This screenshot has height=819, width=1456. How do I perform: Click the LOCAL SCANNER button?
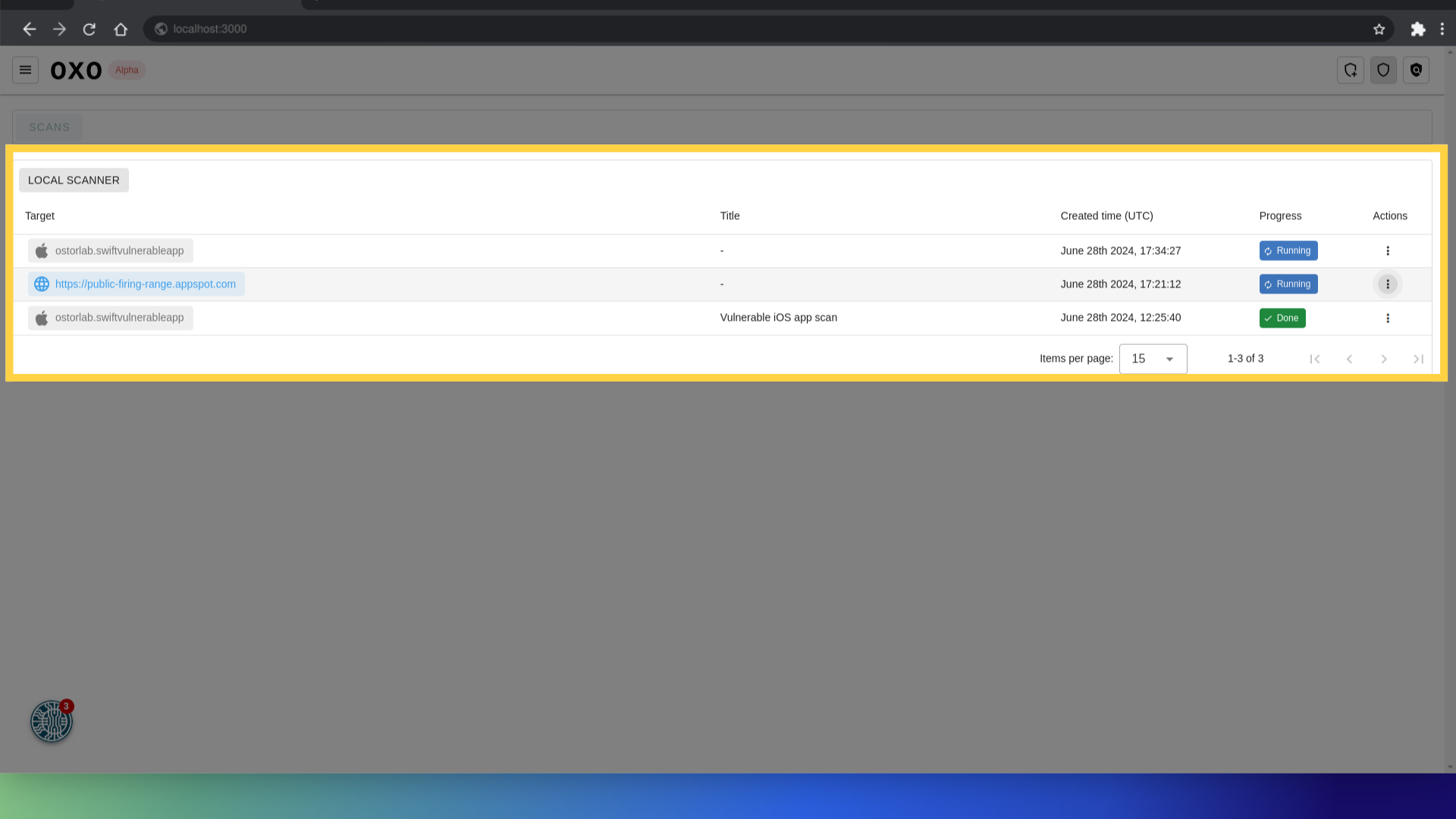[x=74, y=180]
